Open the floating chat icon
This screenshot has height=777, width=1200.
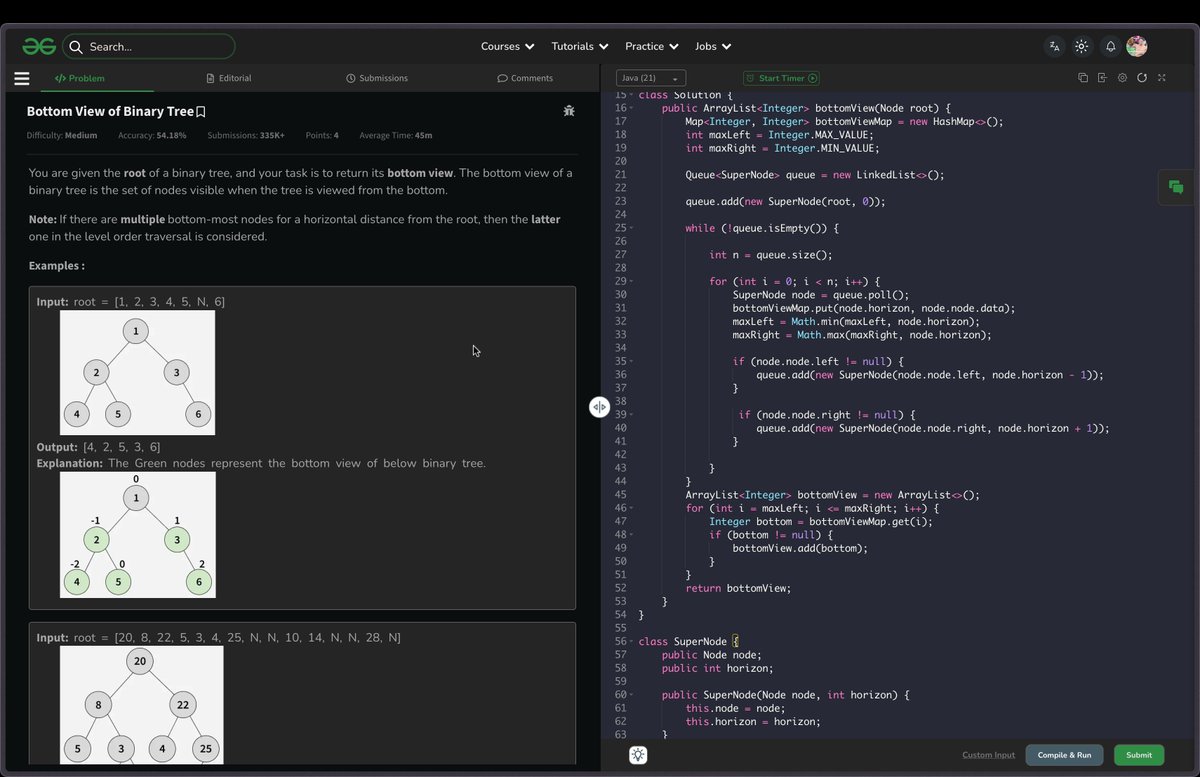[x=1176, y=187]
